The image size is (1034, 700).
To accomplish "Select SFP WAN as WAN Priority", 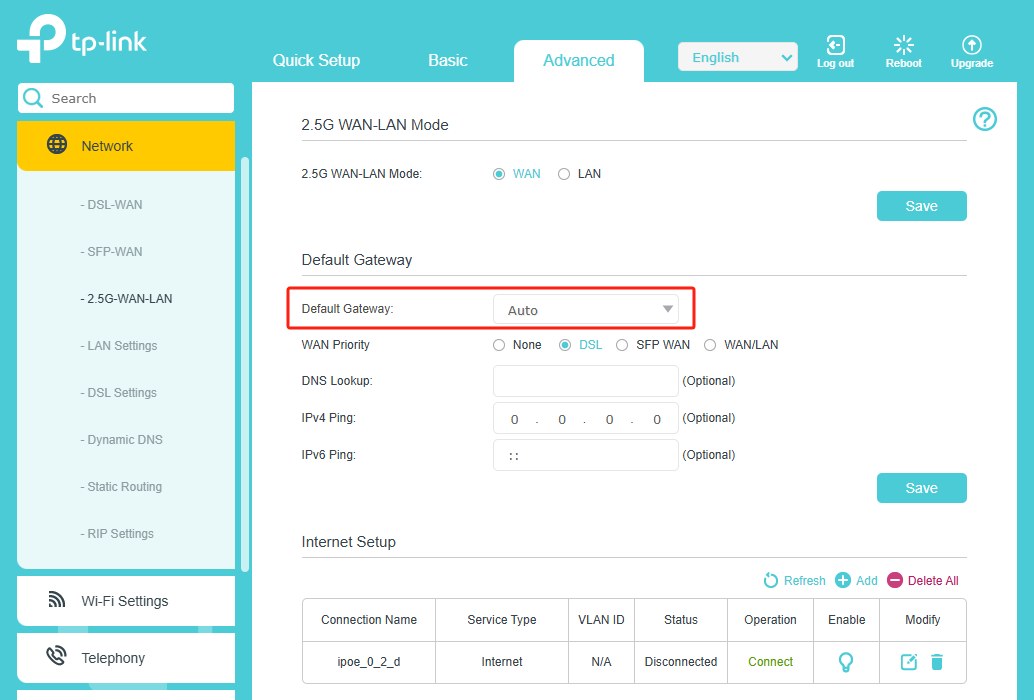I will (622, 345).
